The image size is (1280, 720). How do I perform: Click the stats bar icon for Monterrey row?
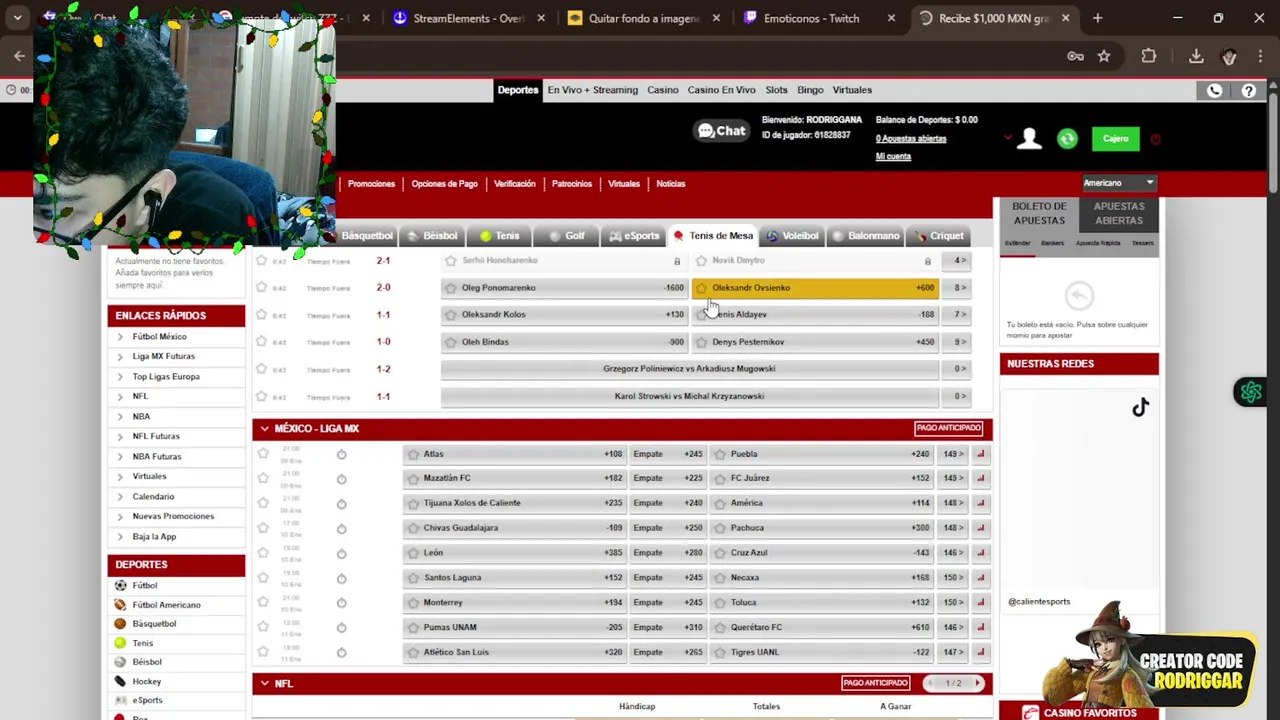(x=980, y=603)
